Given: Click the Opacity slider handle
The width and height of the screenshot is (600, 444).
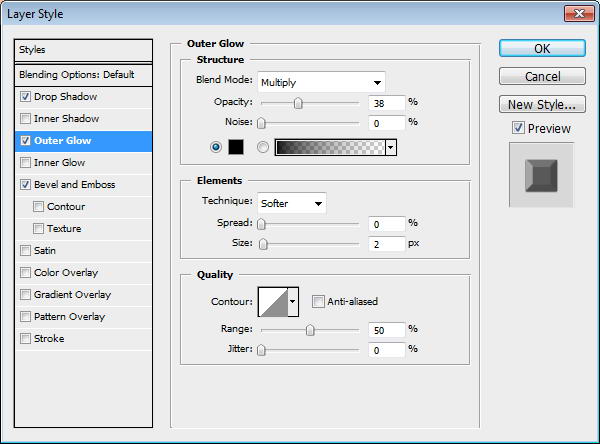Looking at the screenshot, I should [298, 103].
